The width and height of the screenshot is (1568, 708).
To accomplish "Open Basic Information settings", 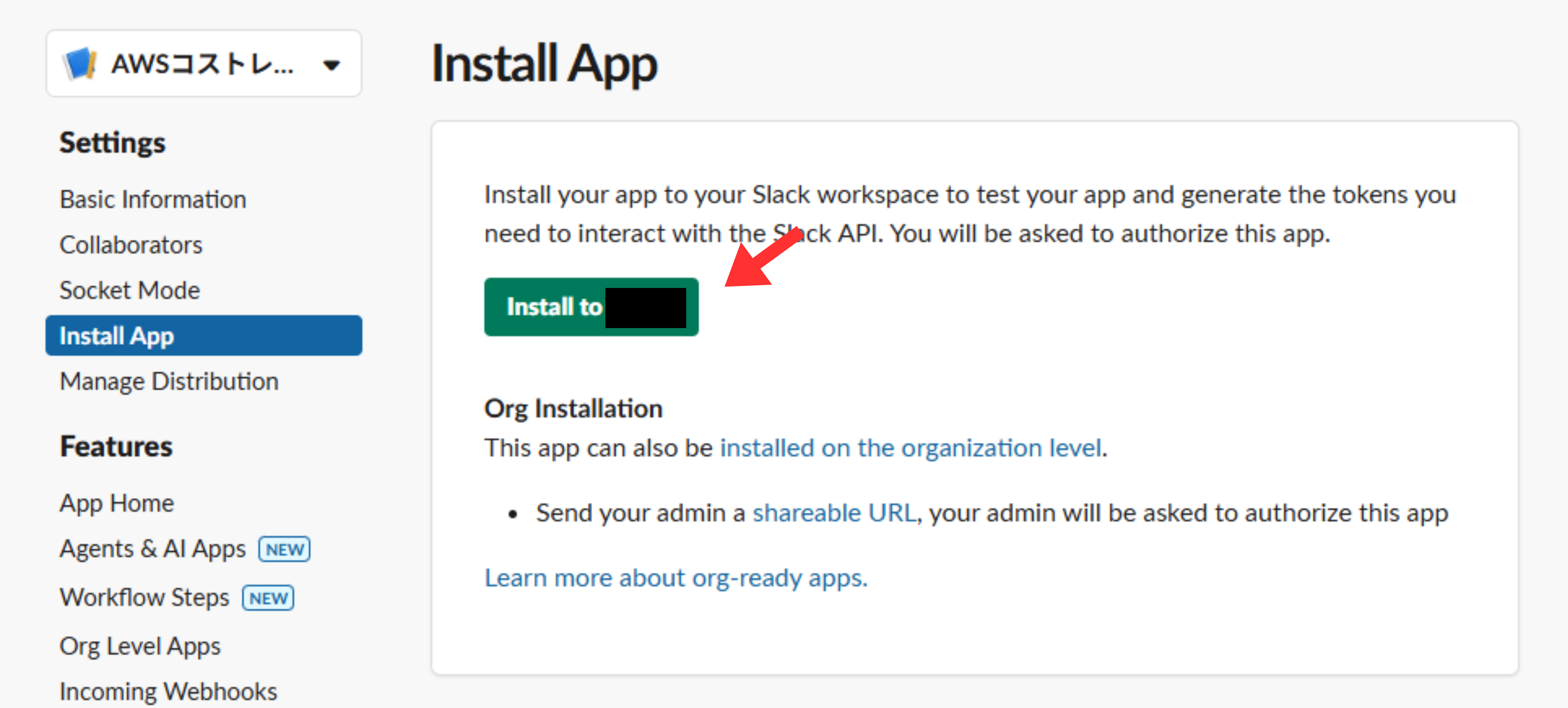I will point(153,199).
